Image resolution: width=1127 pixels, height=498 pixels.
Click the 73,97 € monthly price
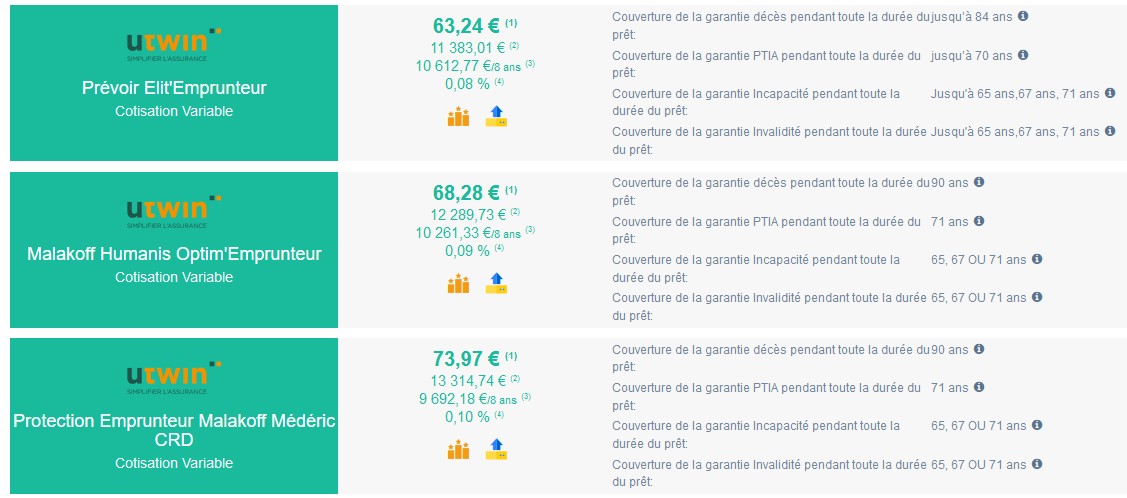(x=467, y=359)
